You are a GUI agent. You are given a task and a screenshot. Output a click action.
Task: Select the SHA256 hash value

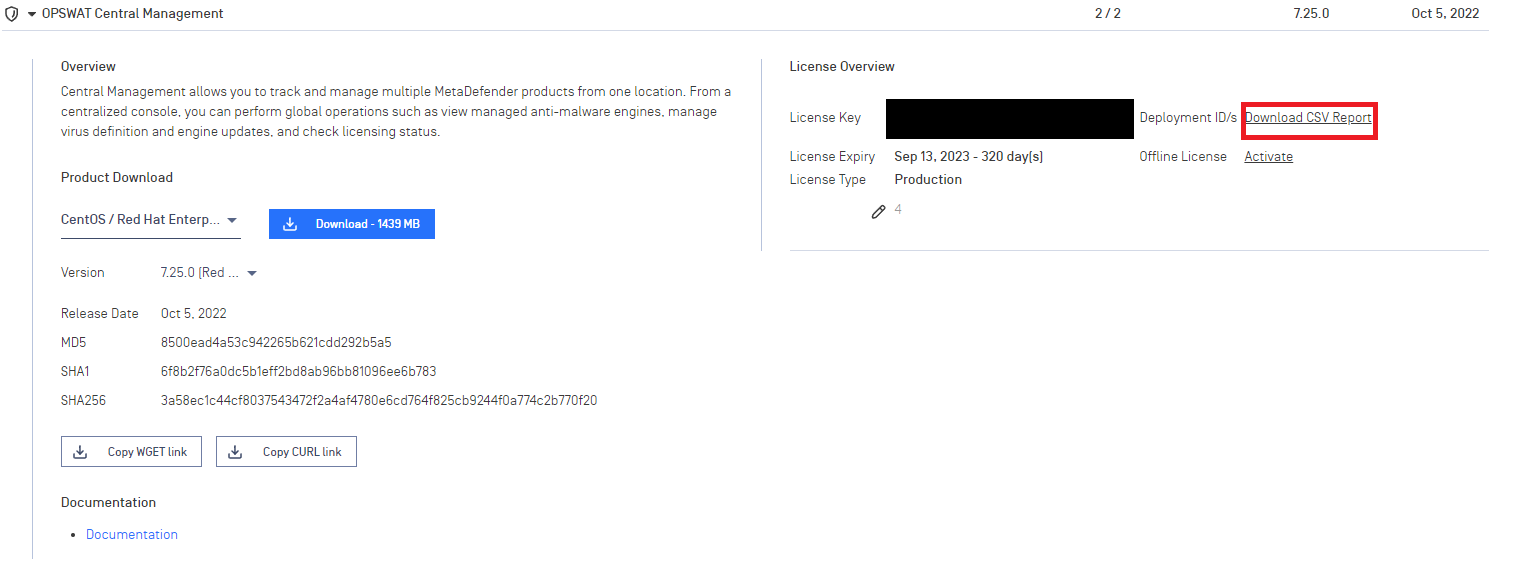coord(379,401)
